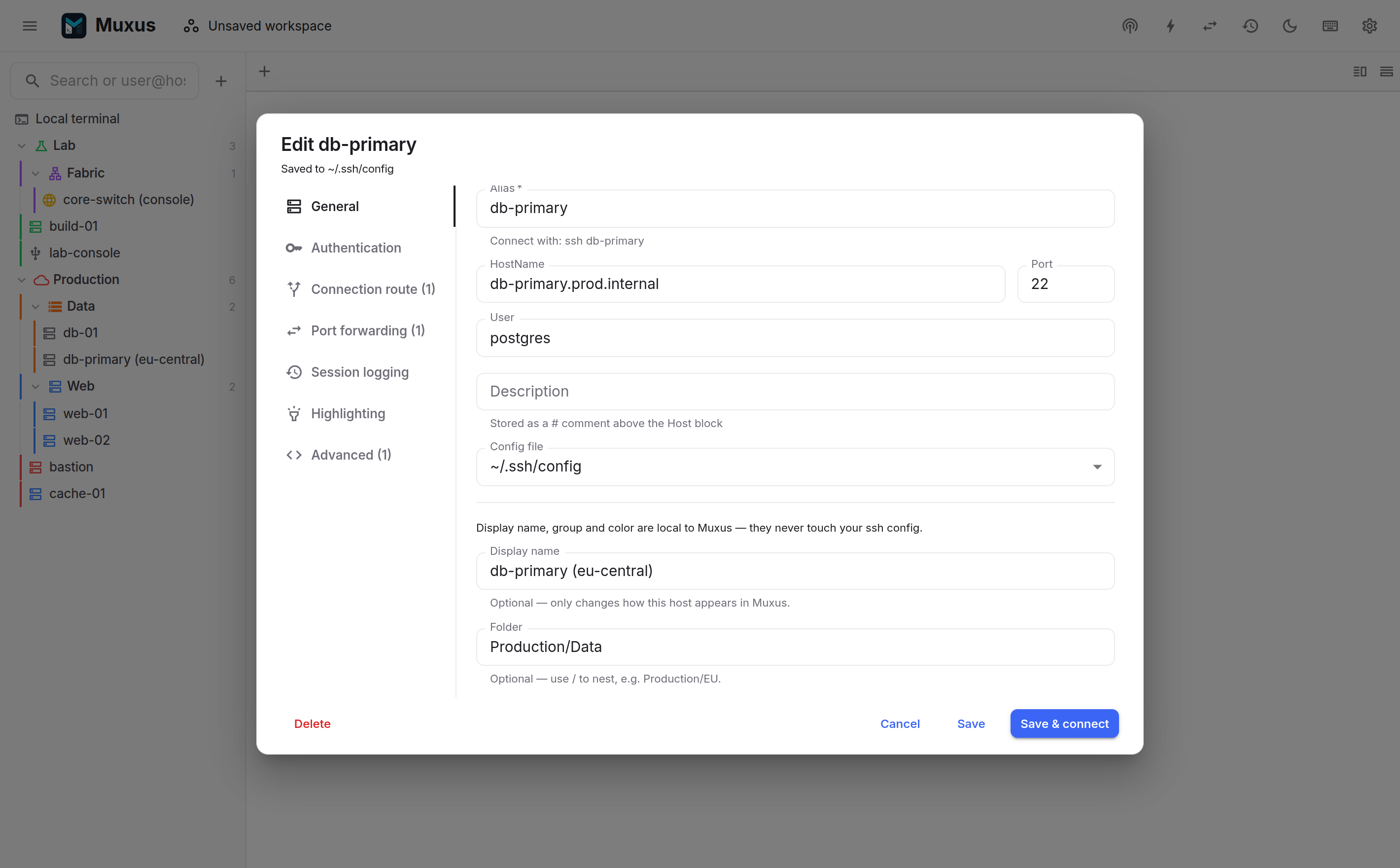
Task: Click the lightning bolt quick actions icon
Action: click(x=1170, y=26)
